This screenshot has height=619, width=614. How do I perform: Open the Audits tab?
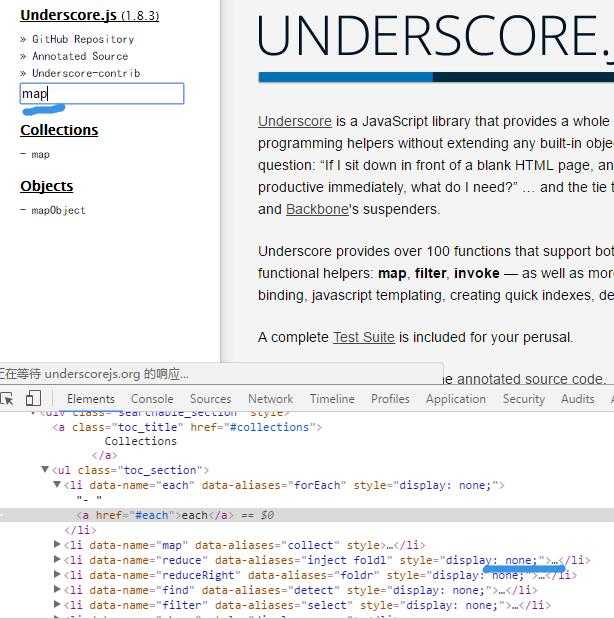coord(578,399)
